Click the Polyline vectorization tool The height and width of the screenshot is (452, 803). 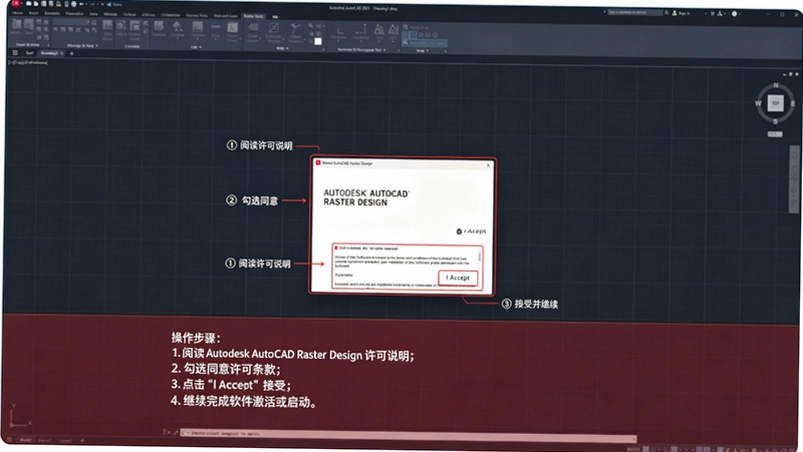pyautogui.click(x=339, y=32)
